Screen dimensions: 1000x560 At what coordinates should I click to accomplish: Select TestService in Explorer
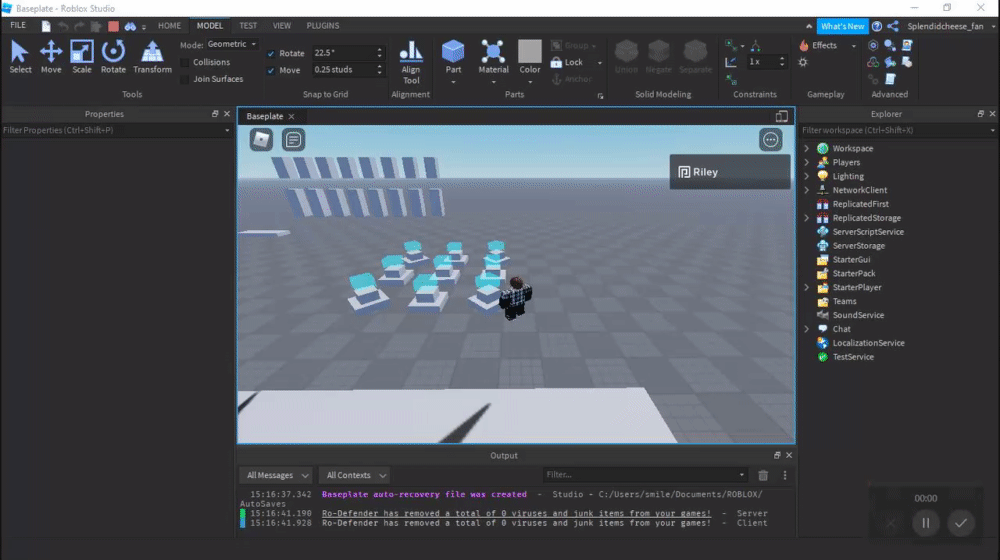[x=853, y=357]
